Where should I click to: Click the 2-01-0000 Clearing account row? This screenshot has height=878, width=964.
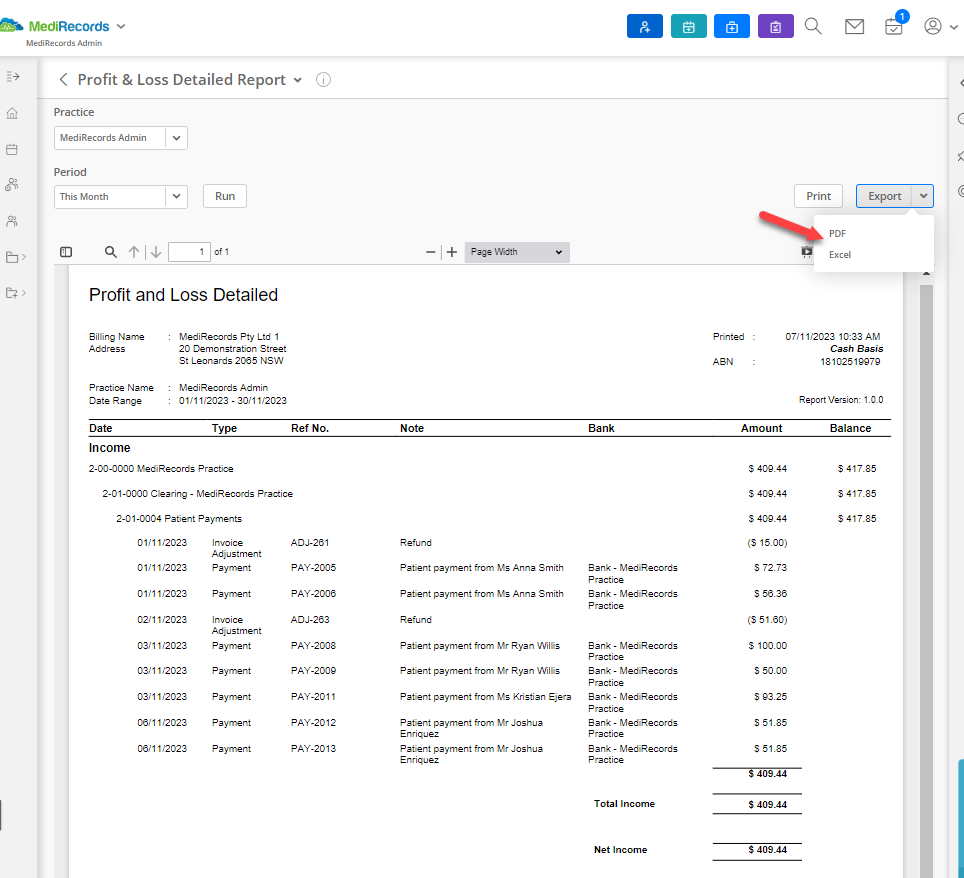(489, 494)
